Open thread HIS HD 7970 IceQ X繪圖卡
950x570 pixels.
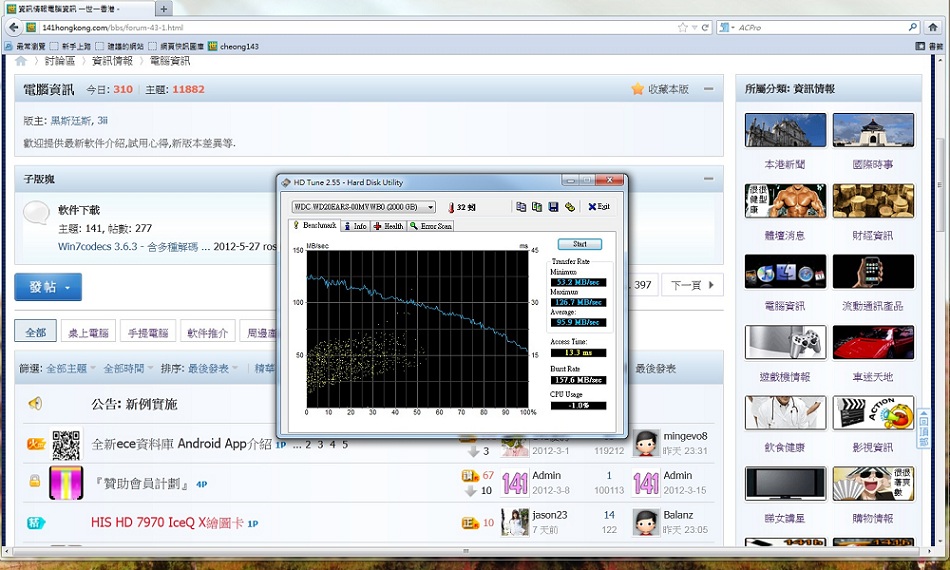[x=167, y=522]
